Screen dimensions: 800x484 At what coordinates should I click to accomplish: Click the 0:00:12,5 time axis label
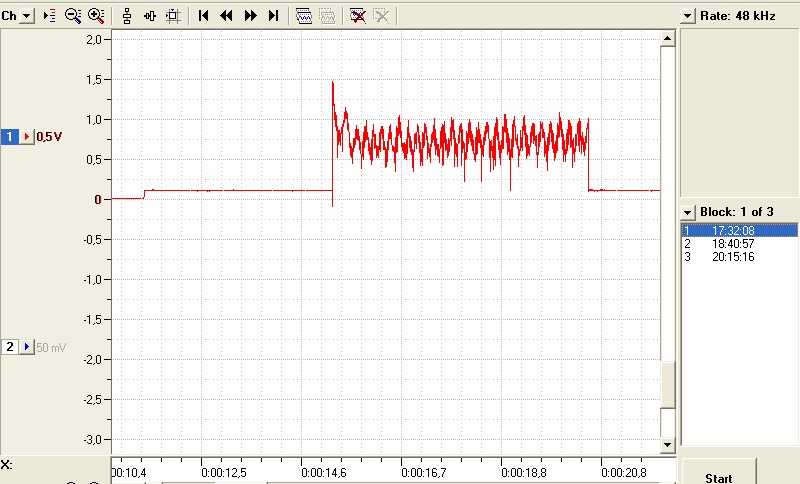coord(223,473)
